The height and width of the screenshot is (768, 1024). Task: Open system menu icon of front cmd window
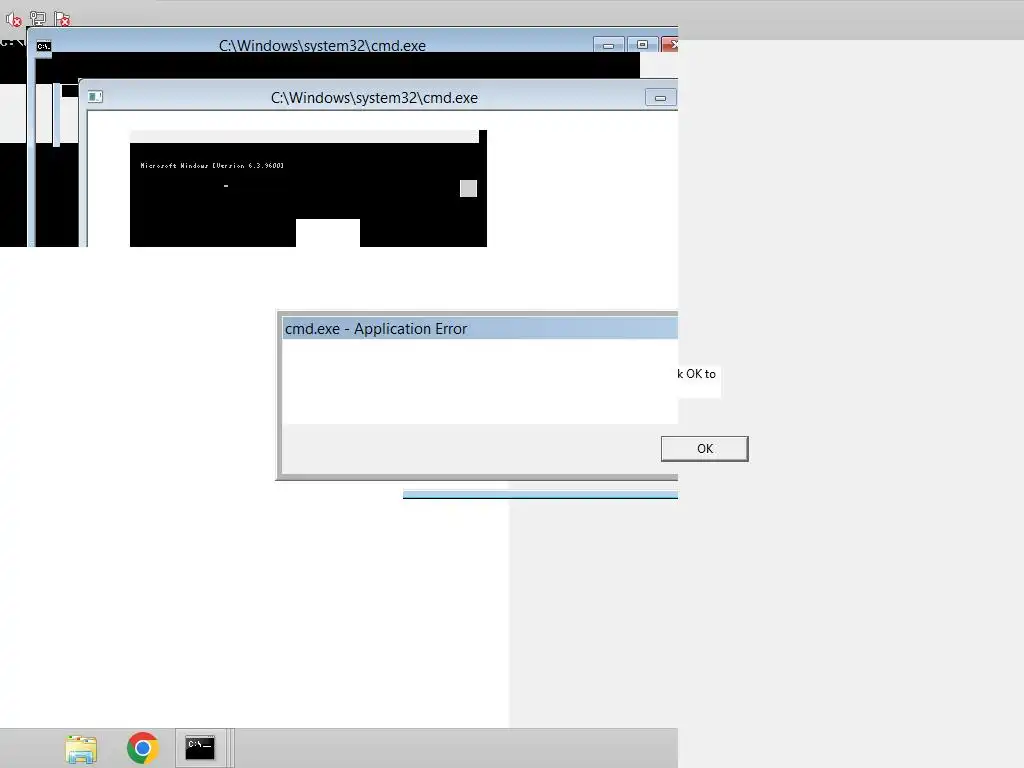coord(95,97)
